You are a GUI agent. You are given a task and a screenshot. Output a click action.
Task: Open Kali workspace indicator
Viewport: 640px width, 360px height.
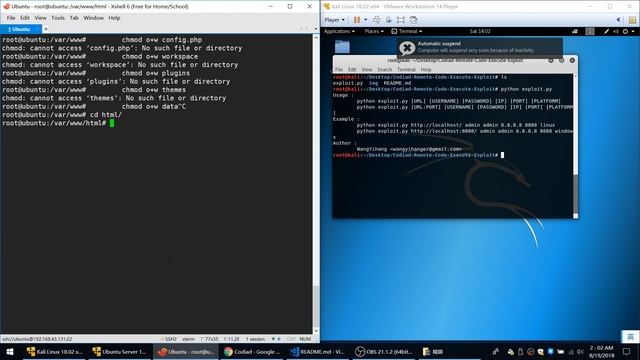click(x=590, y=31)
